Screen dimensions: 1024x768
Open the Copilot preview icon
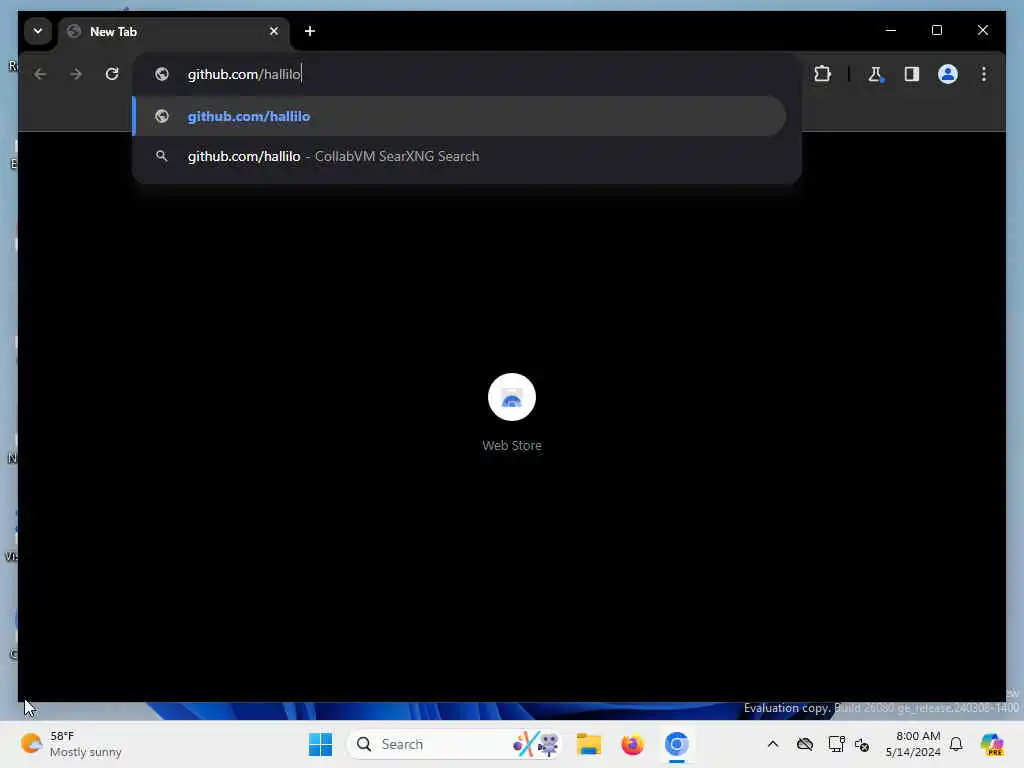click(992, 744)
